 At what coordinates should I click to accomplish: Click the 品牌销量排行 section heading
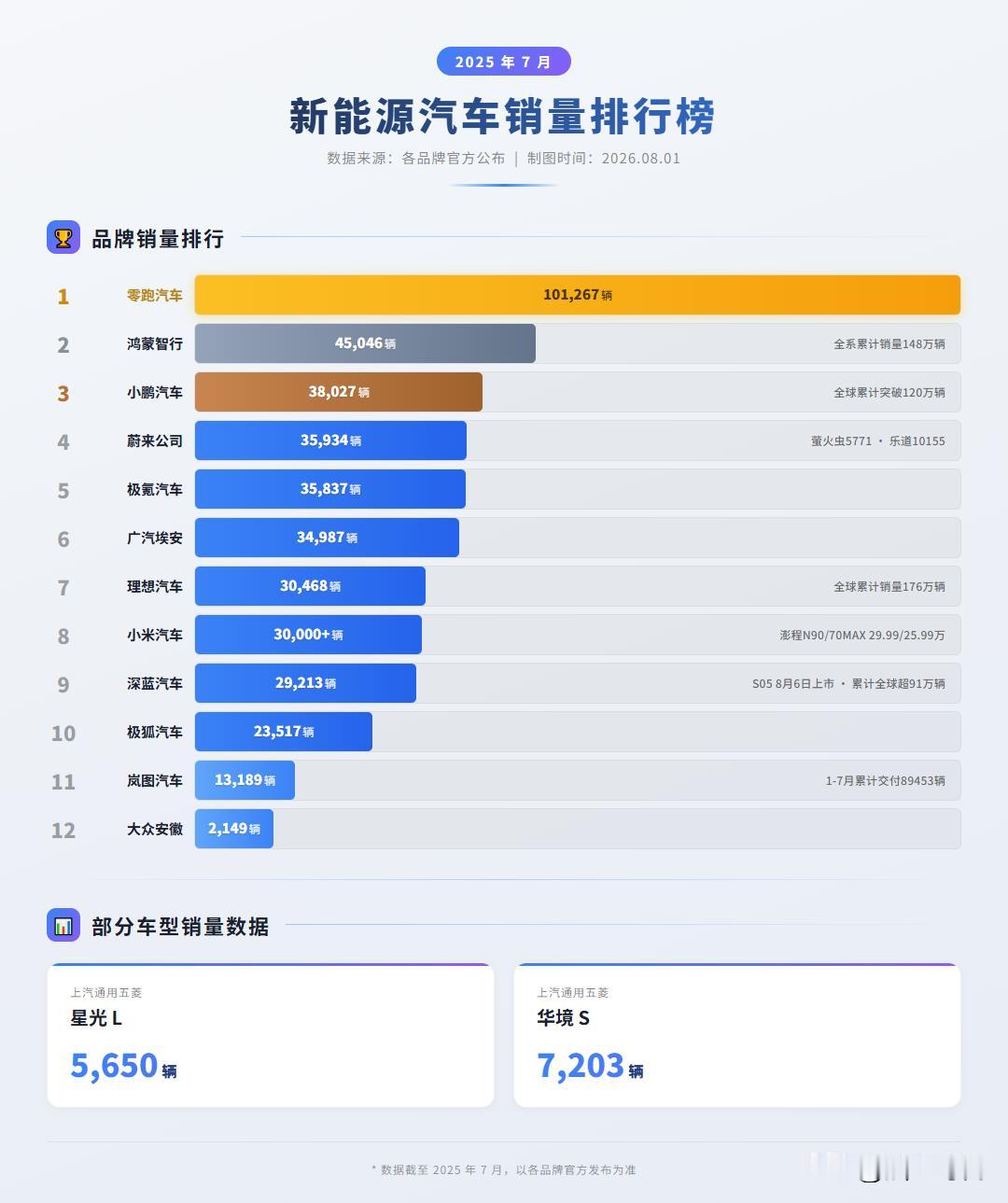pyautogui.click(x=158, y=238)
